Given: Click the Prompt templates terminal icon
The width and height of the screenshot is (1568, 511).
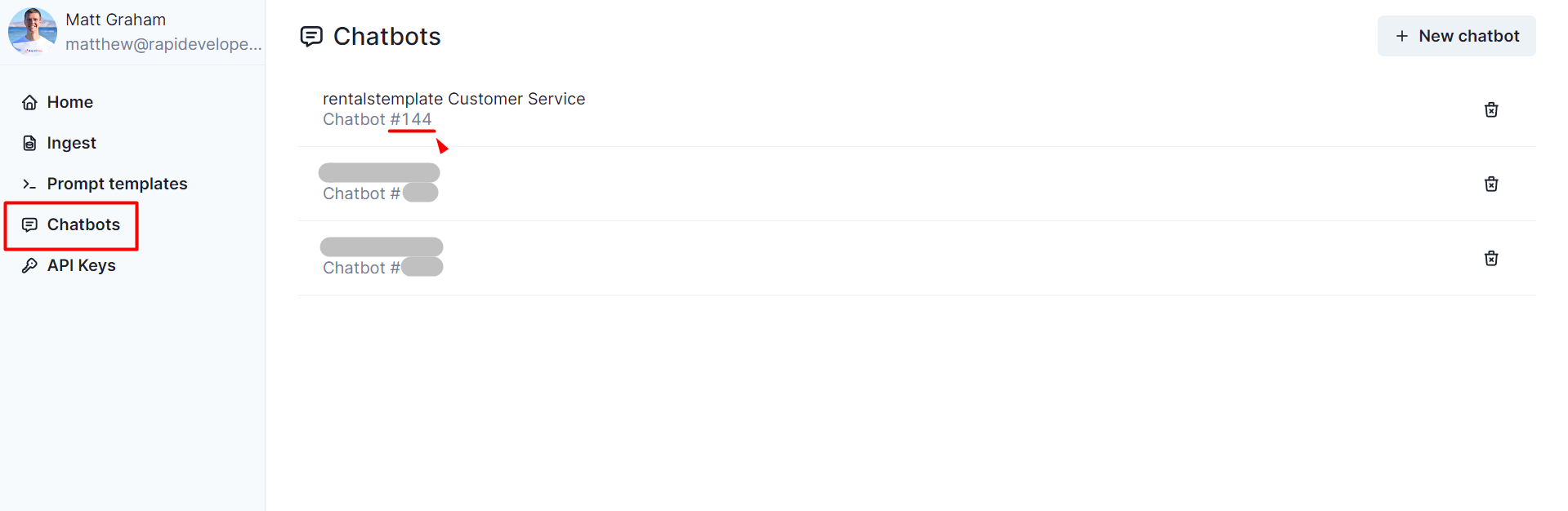Looking at the screenshot, I should (29, 184).
